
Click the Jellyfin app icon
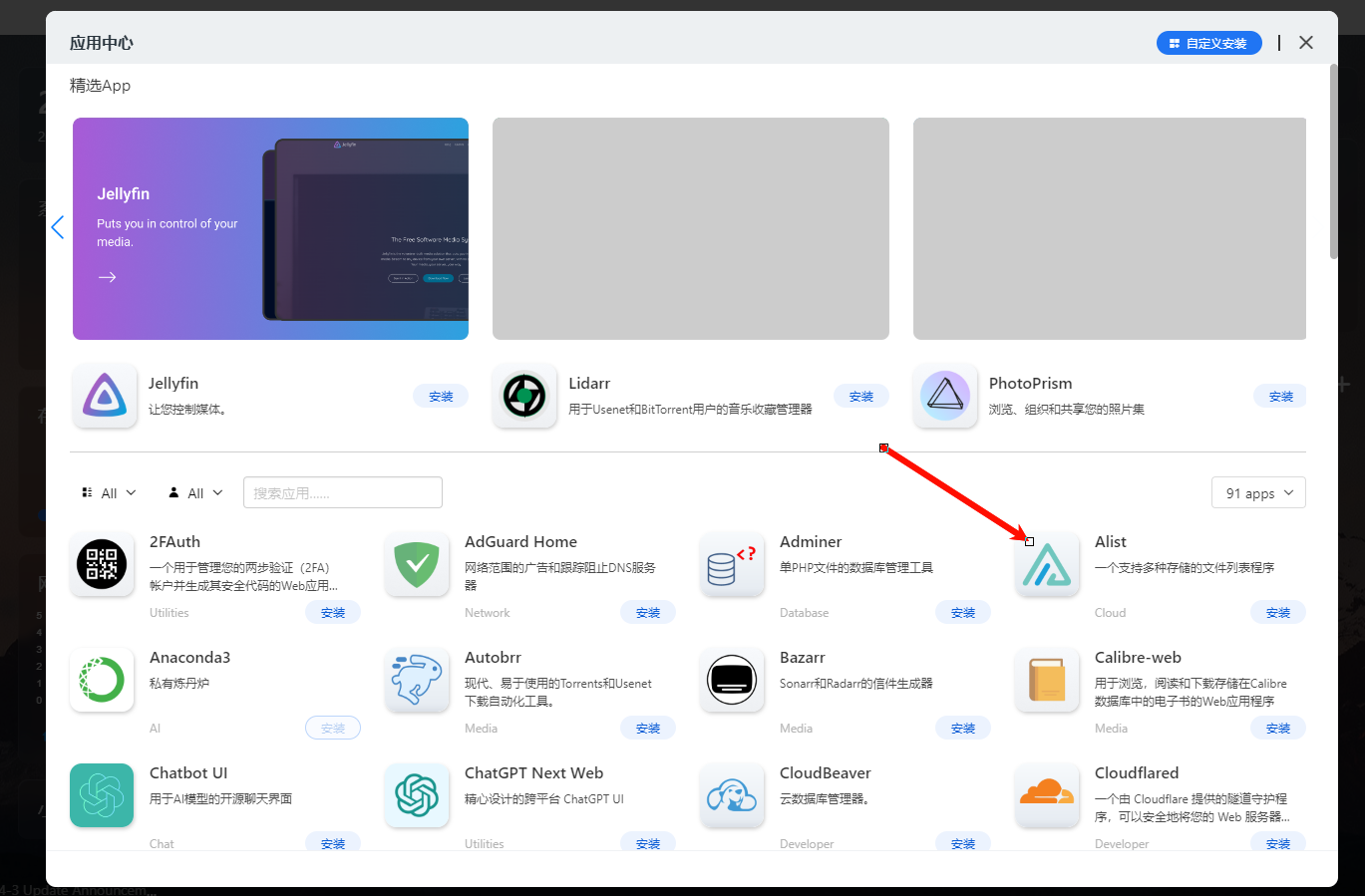click(x=105, y=396)
